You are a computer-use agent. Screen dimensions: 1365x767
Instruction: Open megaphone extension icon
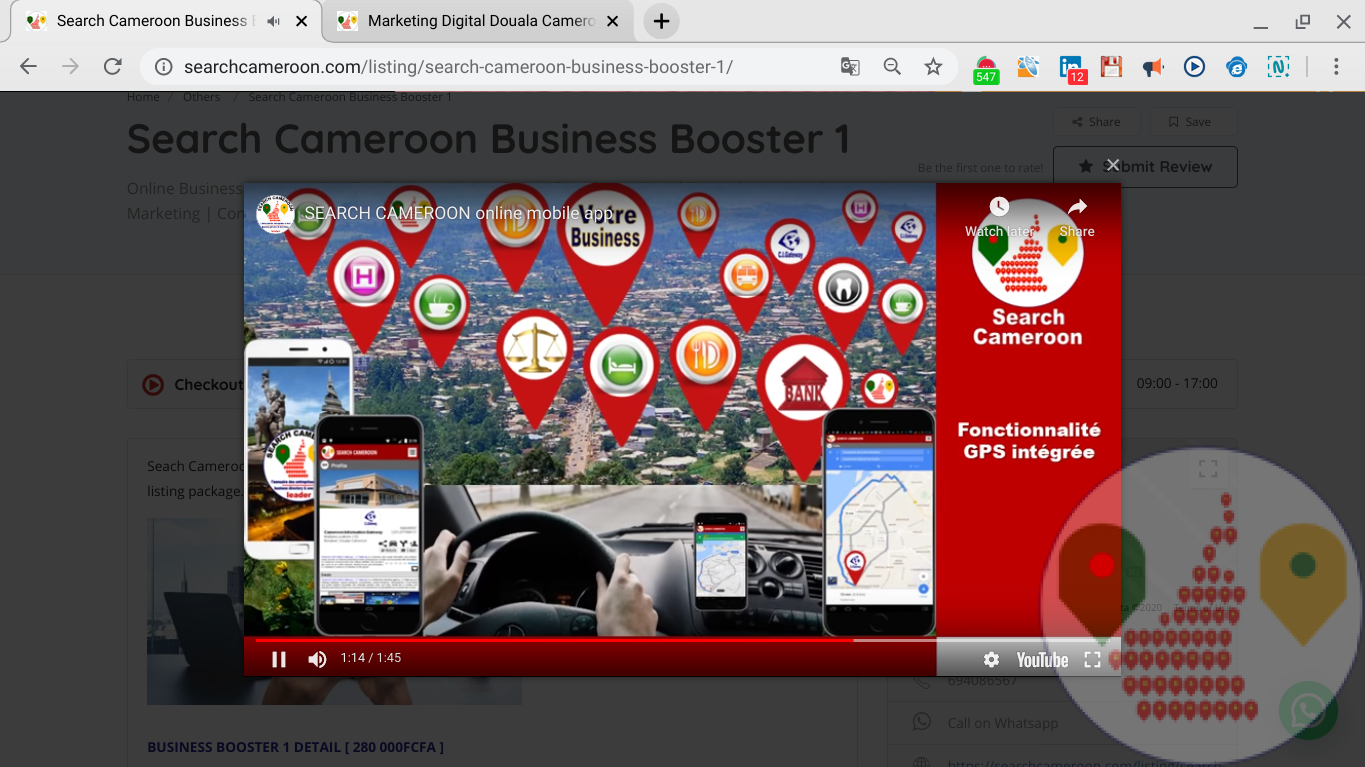click(x=1153, y=67)
